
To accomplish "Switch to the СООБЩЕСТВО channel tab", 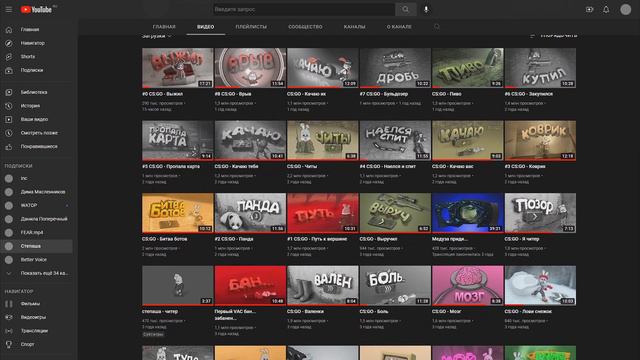I will pos(305,27).
